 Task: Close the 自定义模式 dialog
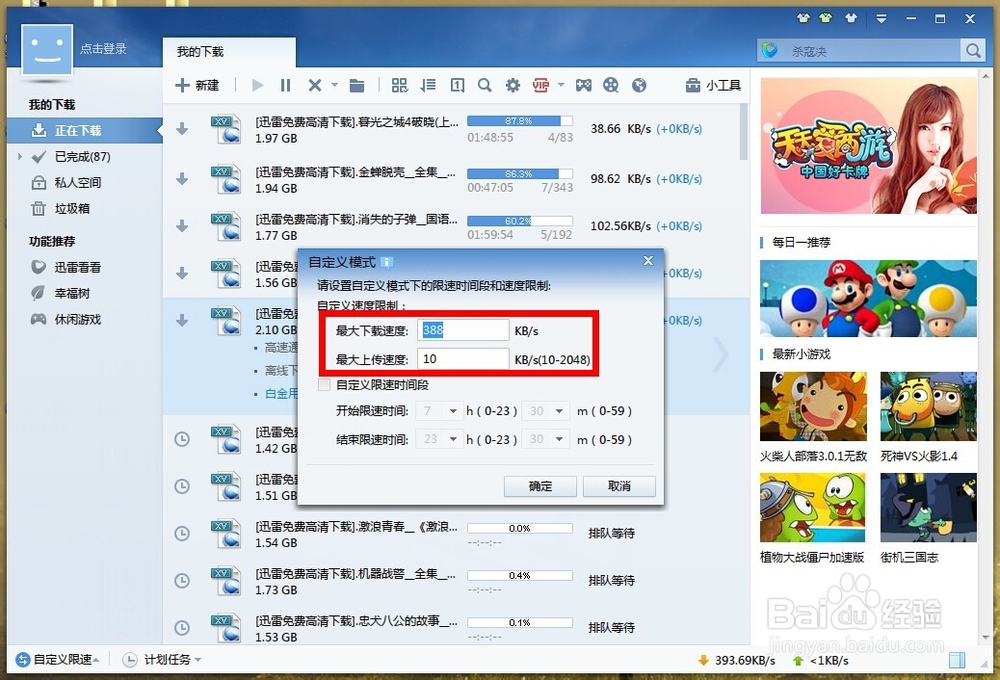(x=648, y=261)
